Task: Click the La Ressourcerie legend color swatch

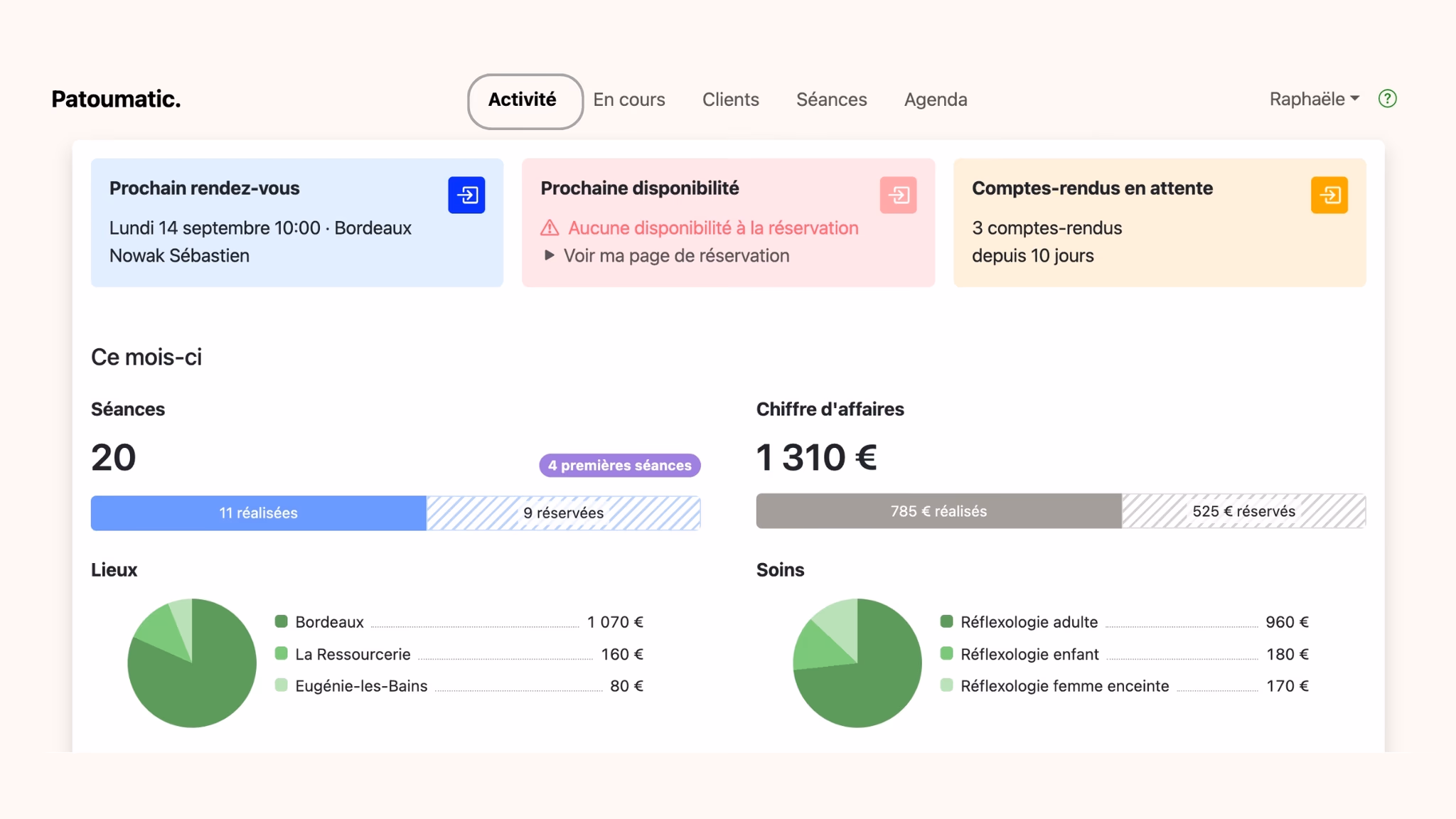Action: (281, 653)
